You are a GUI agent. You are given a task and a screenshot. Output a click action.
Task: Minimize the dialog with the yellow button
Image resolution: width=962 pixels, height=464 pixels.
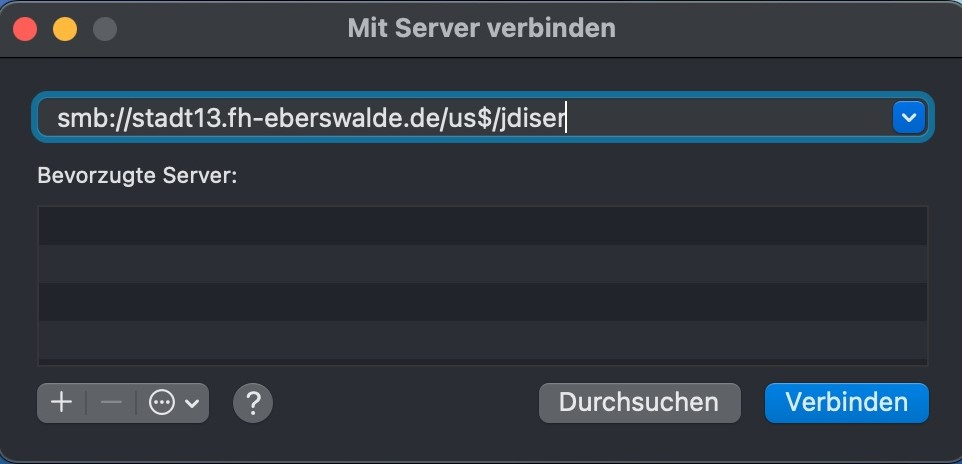pos(65,29)
